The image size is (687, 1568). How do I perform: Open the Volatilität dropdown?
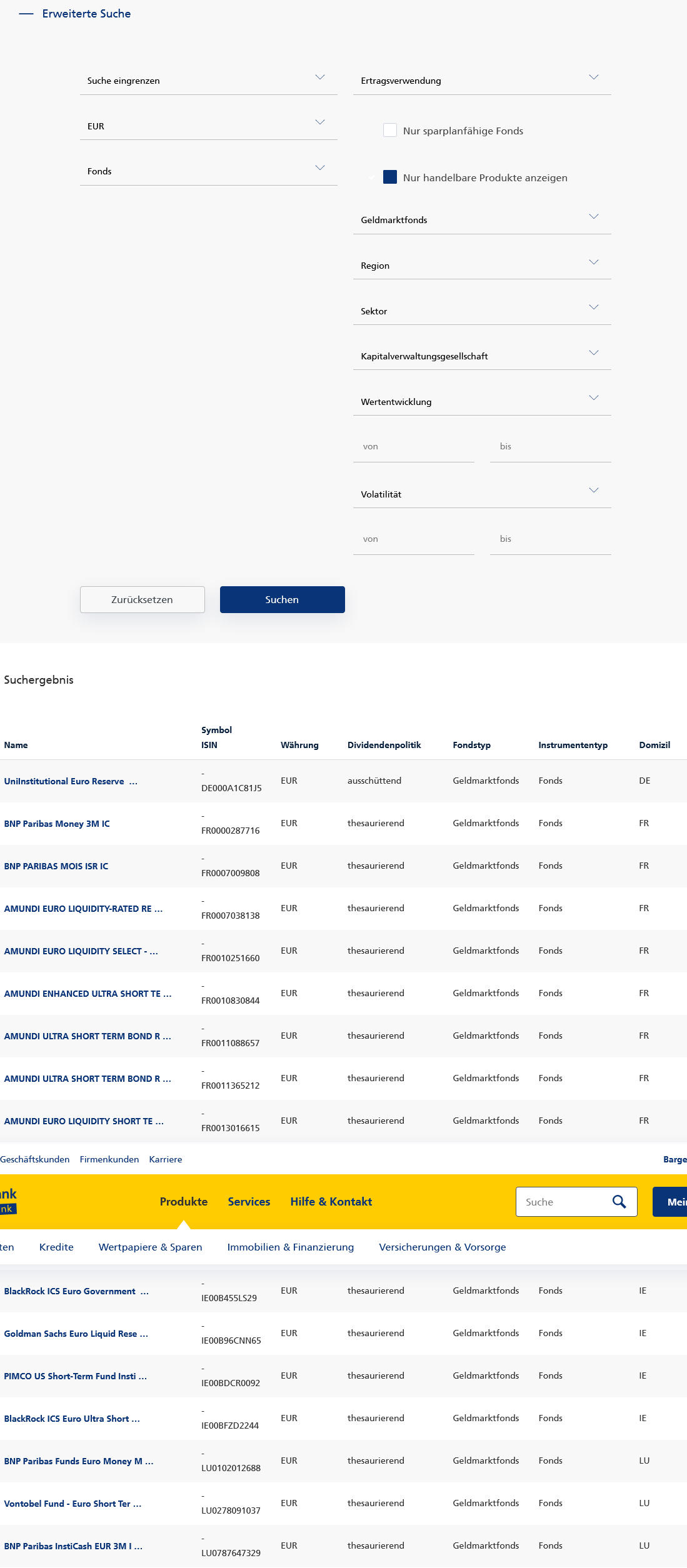pyautogui.click(x=482, y=494)
